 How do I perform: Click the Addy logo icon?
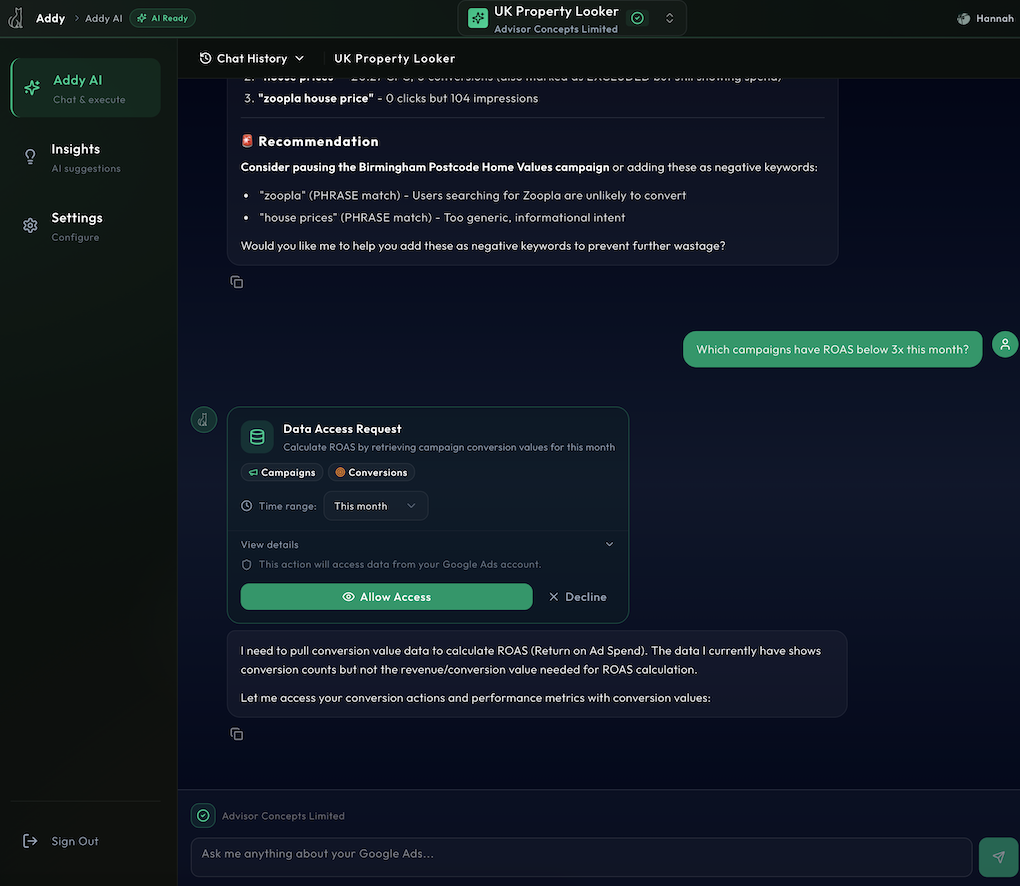pos(16,18)
